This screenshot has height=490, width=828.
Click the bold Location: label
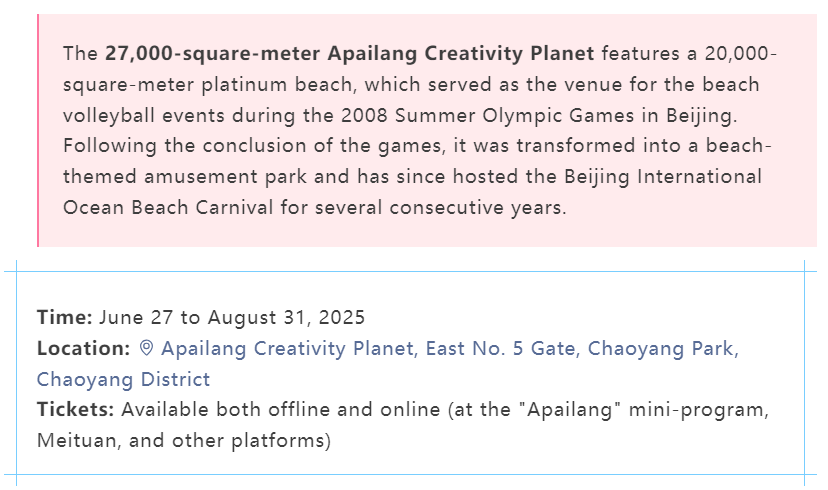click(83, 348)
